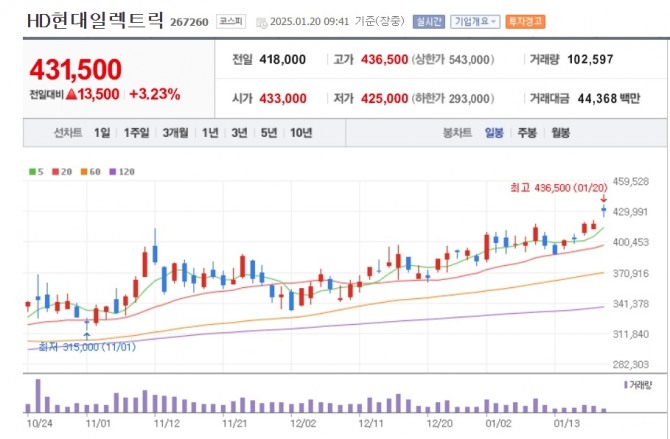Click the 최고 436,500 high marker
Image resolution: width=670 pixels, height=439 pixels.
558,188
